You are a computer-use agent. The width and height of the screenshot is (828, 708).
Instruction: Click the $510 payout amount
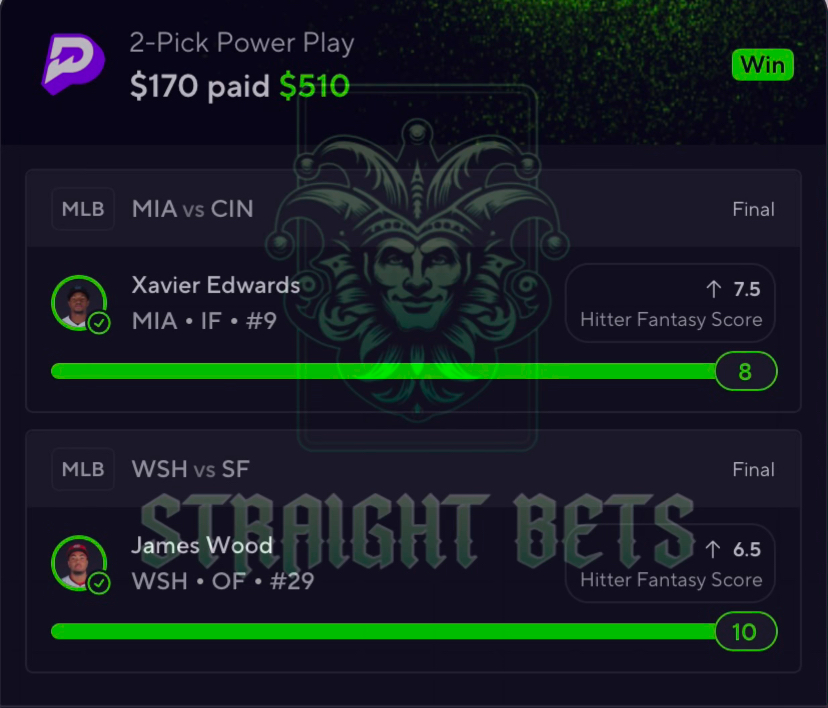point(314,86)
